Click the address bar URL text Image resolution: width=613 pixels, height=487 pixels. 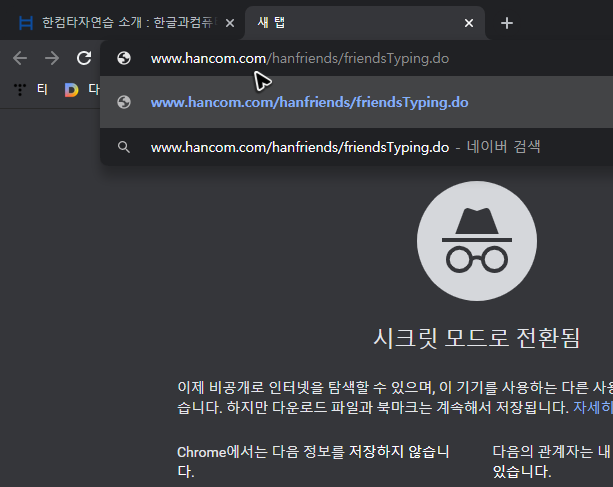pos(300,59)
